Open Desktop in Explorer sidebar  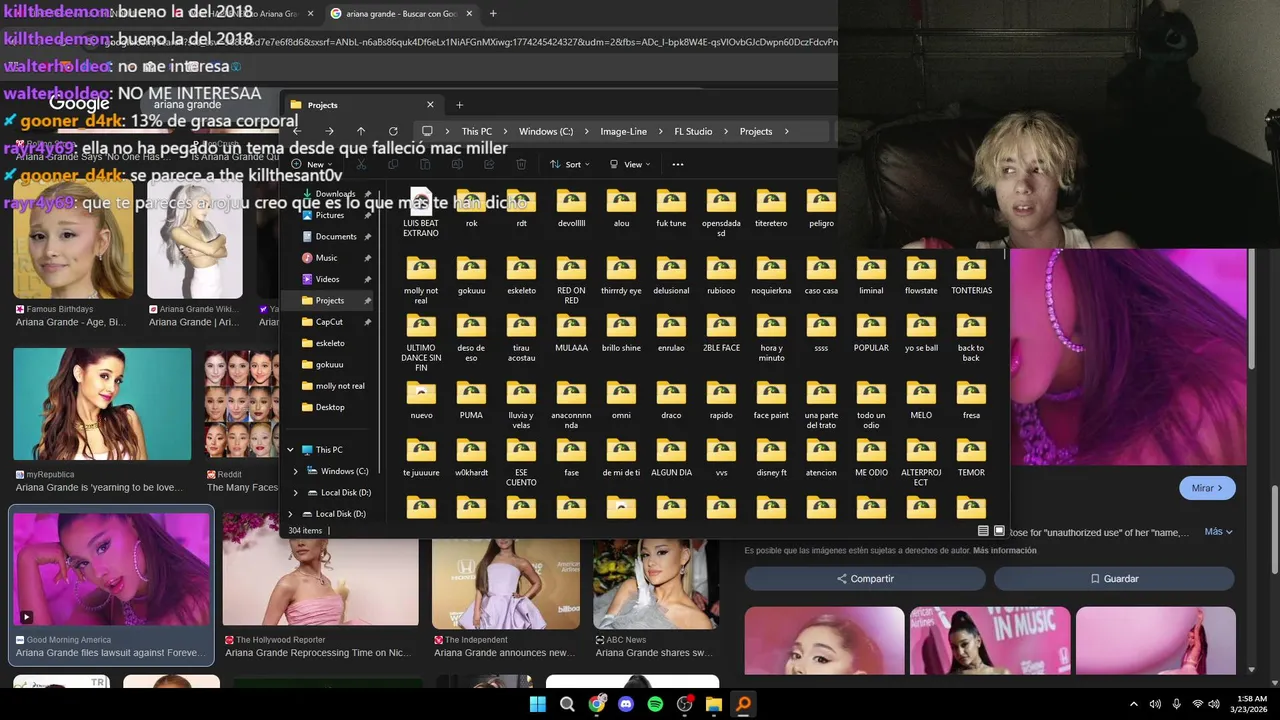[330, 407]
